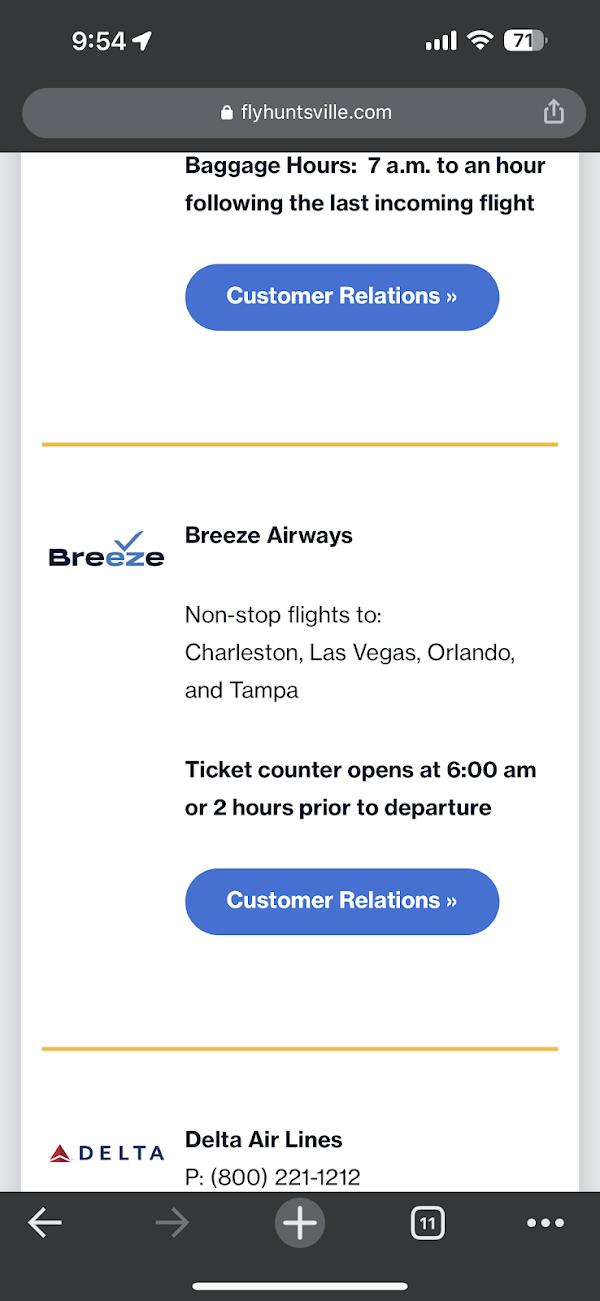Tap the Wi-Fi icon in status bar
The width and height of the screenshot is (600, 1301).
coord(481,41)
